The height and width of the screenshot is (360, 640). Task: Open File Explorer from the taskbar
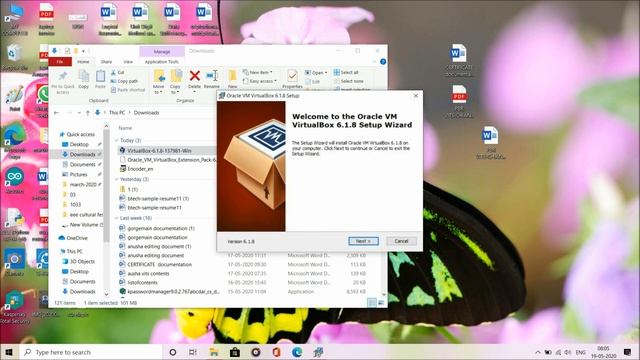point(214,352)
